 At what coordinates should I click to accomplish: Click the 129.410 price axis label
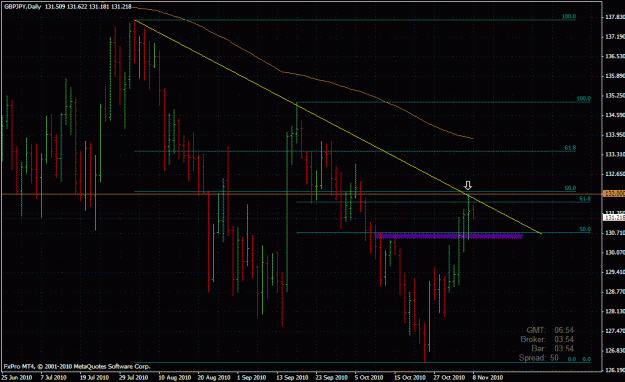click(x=615, y=272)
